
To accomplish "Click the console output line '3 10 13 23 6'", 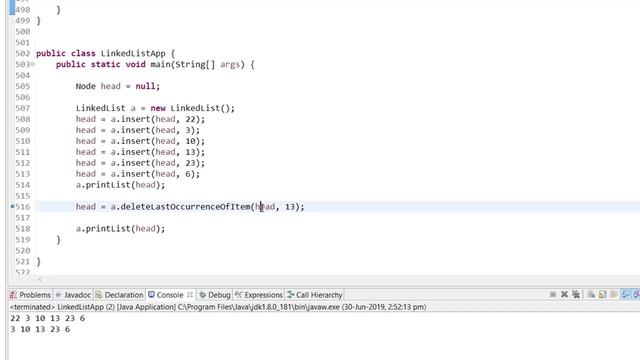I will click(40, 329).
